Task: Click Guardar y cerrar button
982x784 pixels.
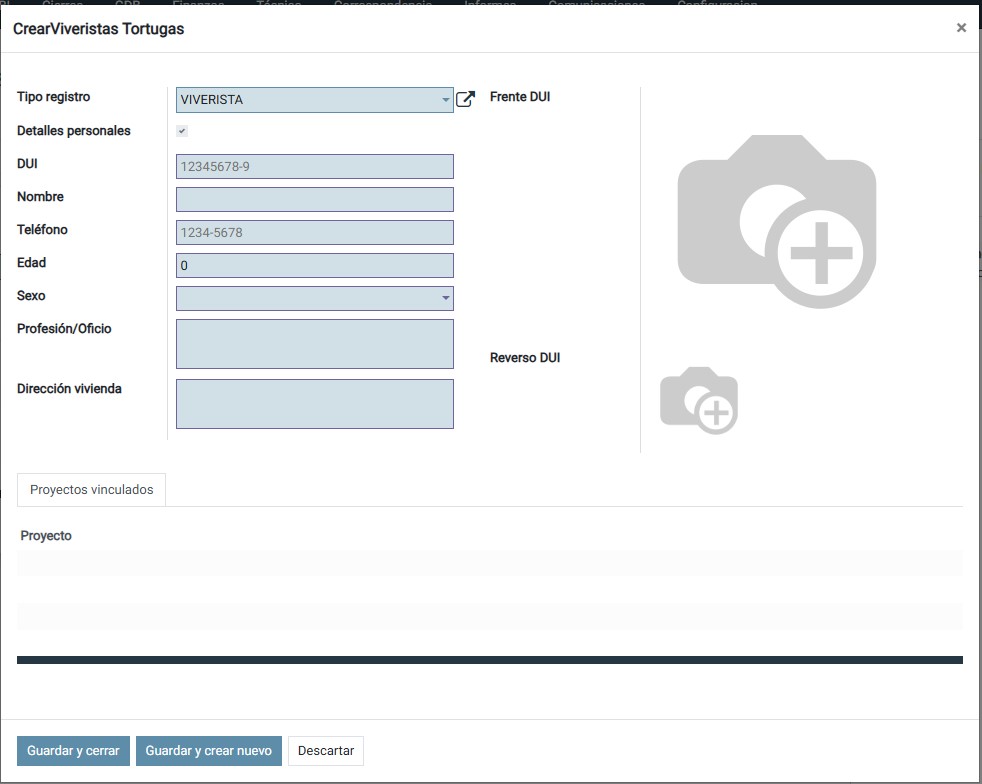Action: (73, 751)
